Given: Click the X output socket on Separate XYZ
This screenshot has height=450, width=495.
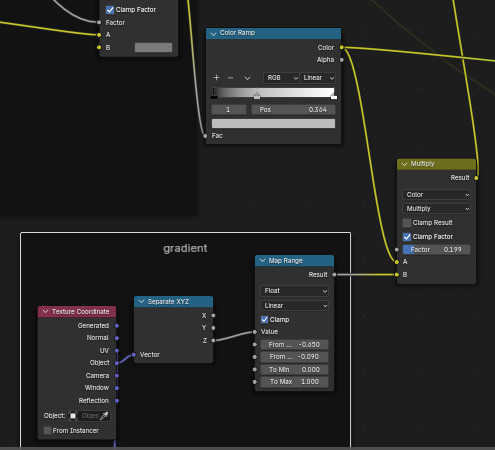Looking at the screenshot, I should pyautogui.click(x=213, y=316).
